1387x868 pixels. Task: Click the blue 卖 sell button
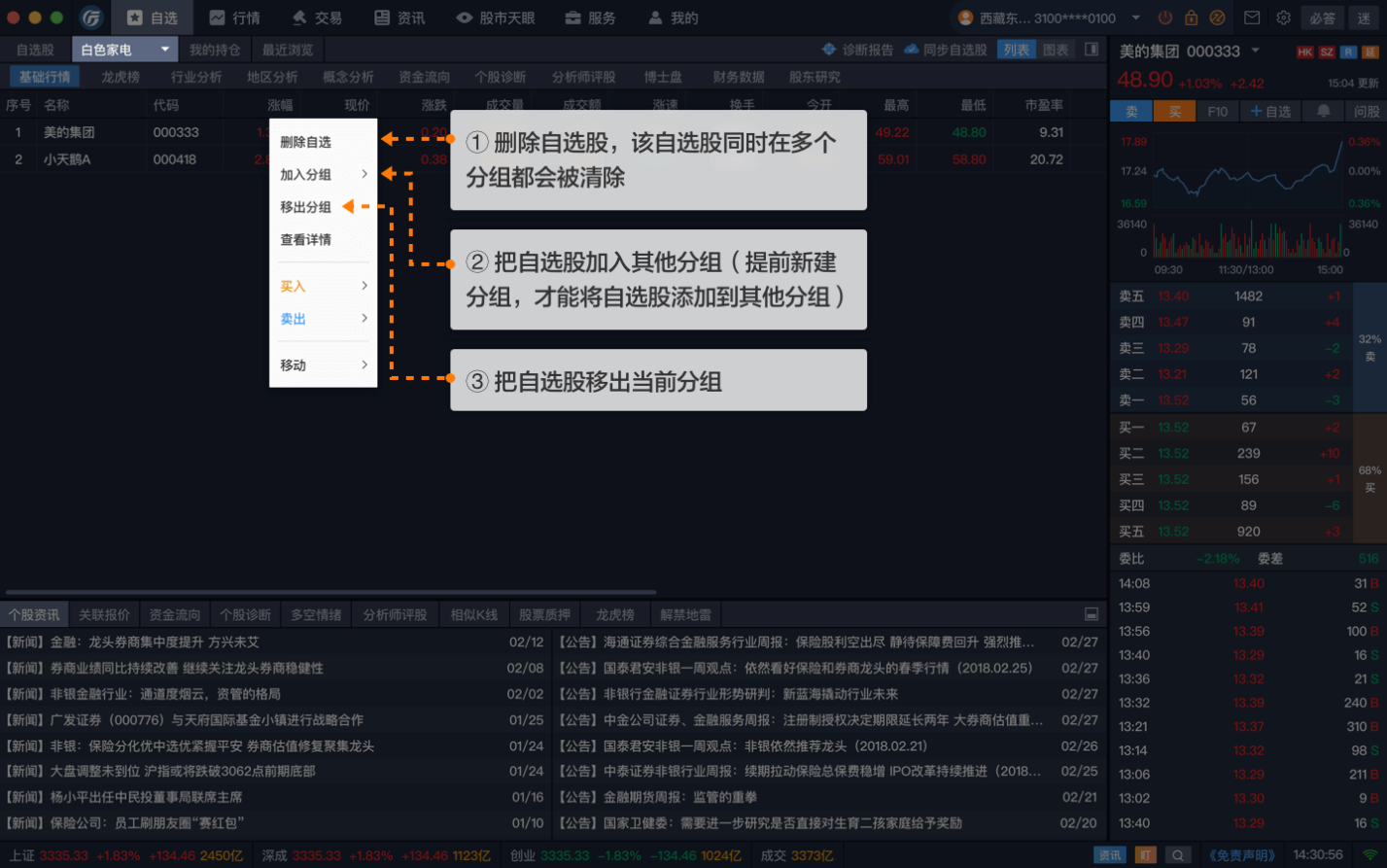[1131, 112]
